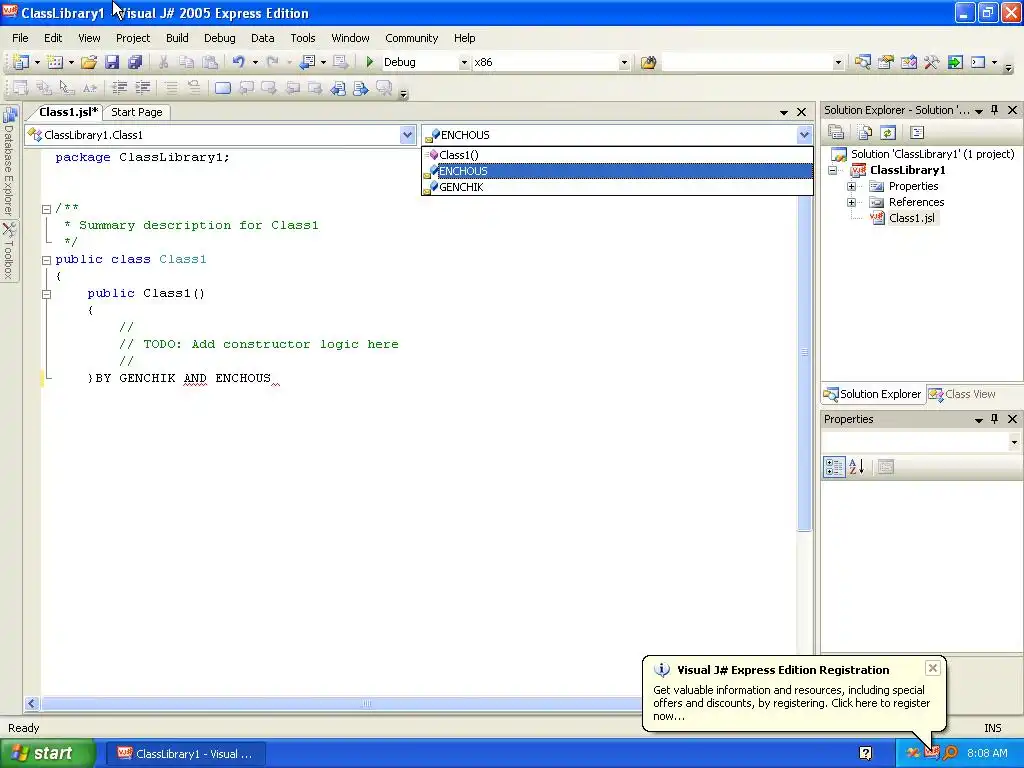Collapse the ClassLibrary1 project node
Viewport: 1024px width, 768px height.
(x=833, y=170)
